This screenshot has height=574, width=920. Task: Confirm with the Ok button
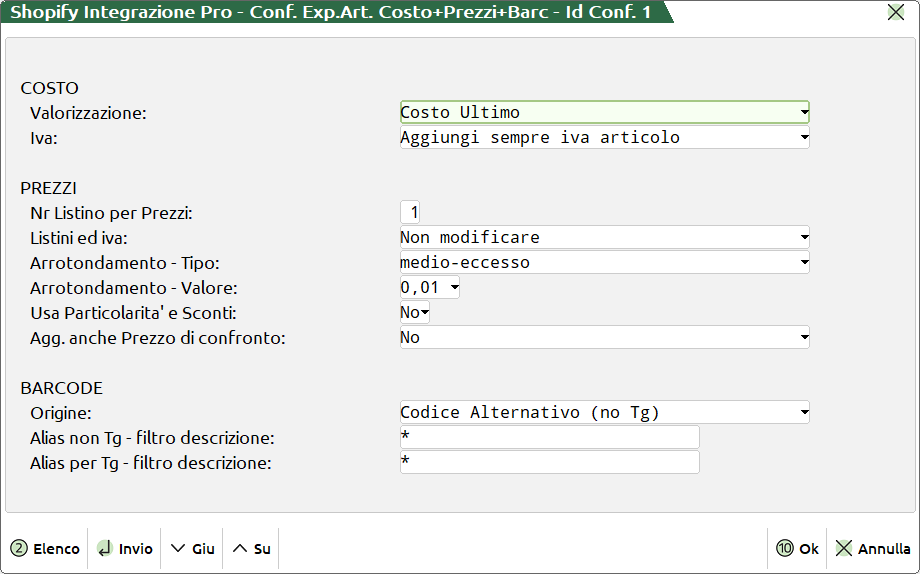[x=798, y=549]
